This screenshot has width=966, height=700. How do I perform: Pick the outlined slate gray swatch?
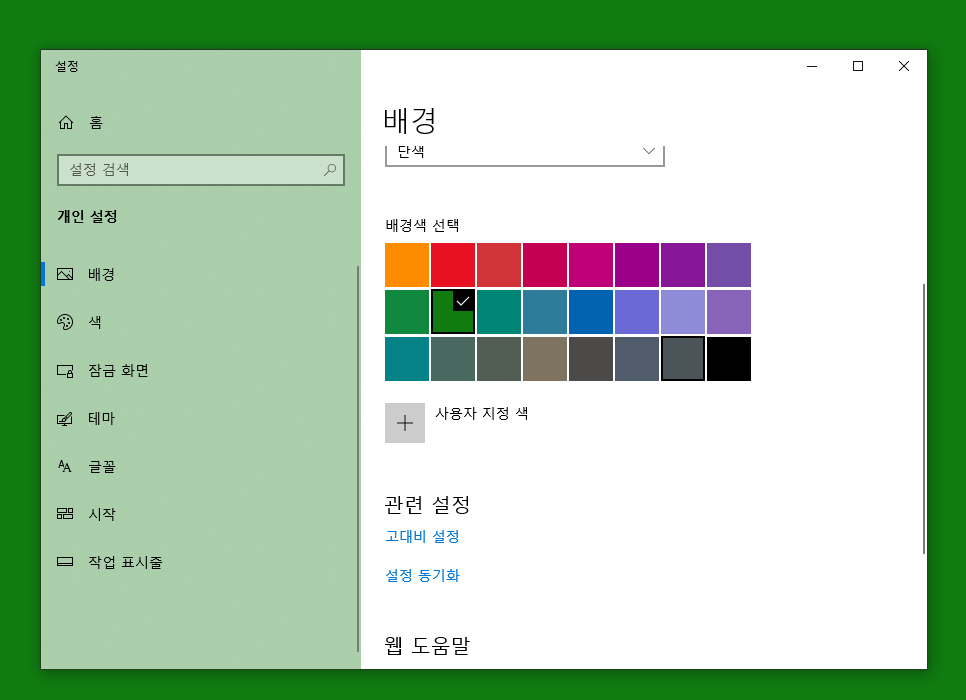tap(683, 359)
